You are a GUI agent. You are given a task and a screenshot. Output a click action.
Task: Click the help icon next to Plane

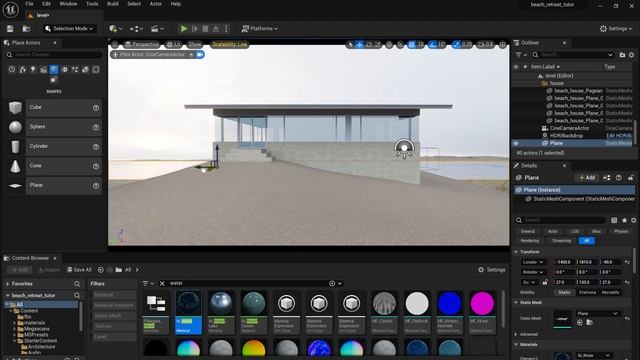96,186
